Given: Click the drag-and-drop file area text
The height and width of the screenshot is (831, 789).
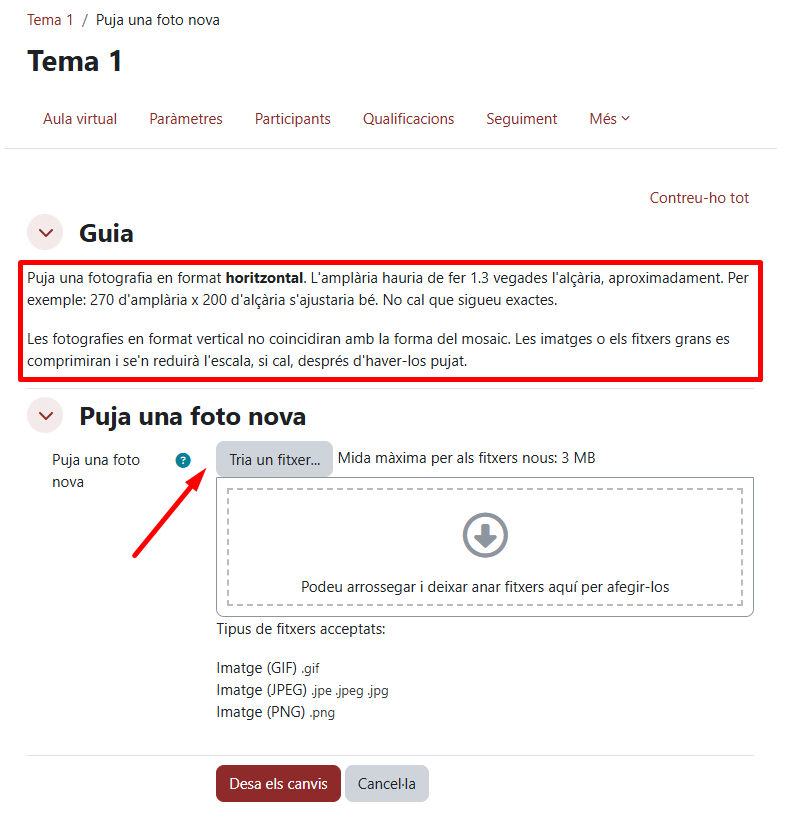Looking at the screenshot, I should click(x=485, y=587).
